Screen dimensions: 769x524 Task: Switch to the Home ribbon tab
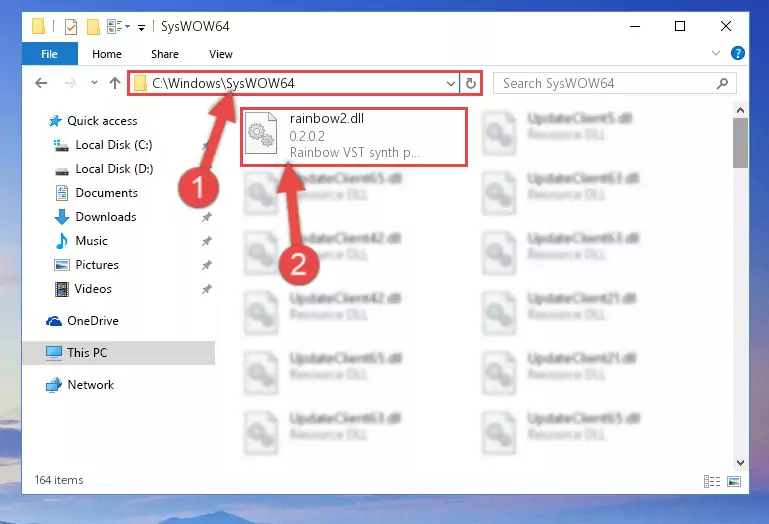[107, 54]
